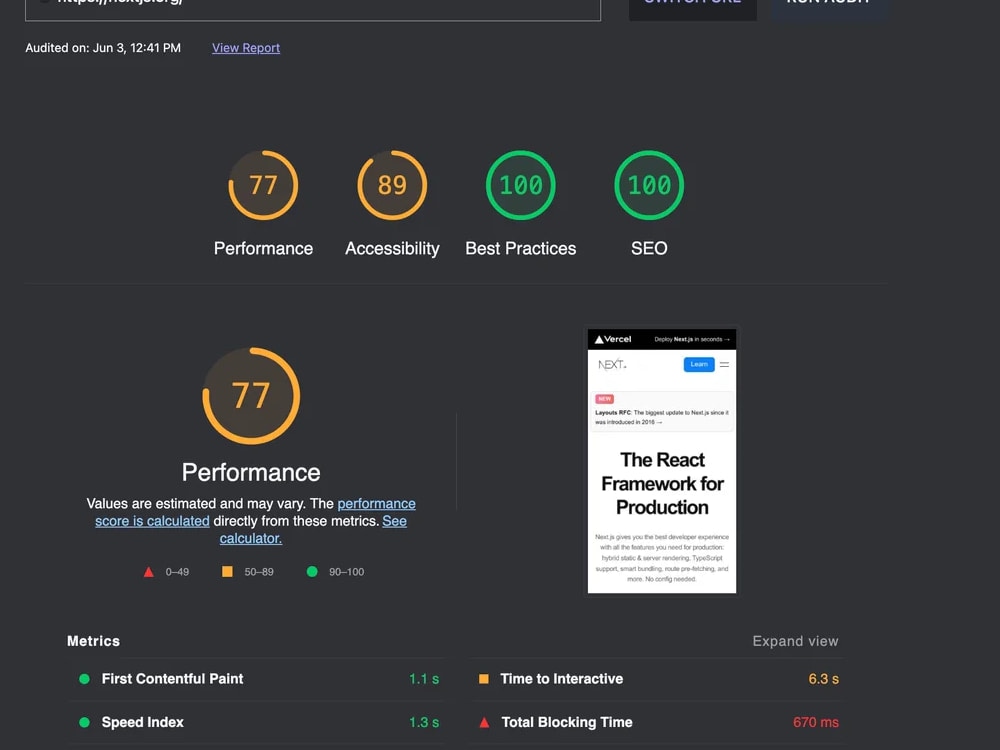Click the green dot beside First Contentful Paint
1000x750 pixels.
point(84,679)
